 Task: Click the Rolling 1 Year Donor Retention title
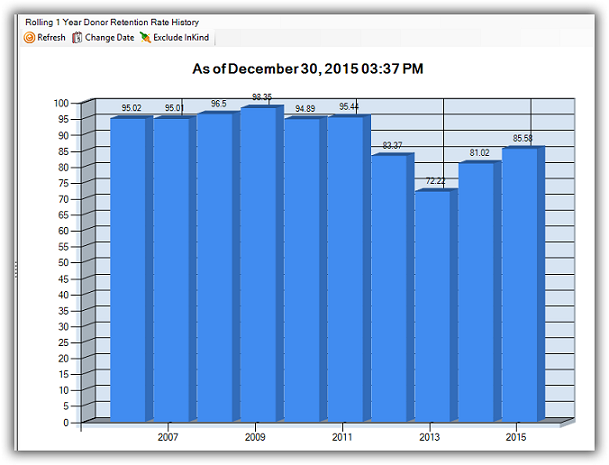[x=112, y=21]
